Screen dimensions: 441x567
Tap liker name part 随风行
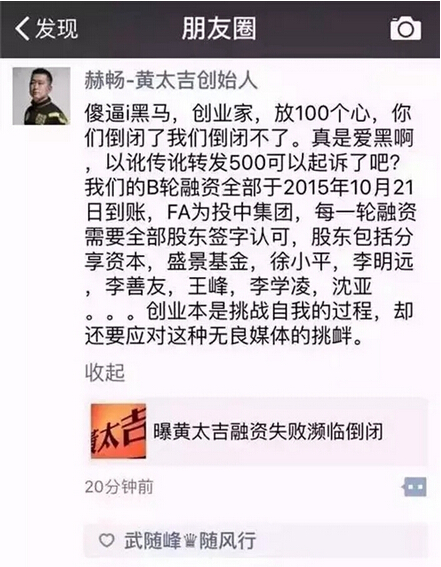click(x=228, y=541)
